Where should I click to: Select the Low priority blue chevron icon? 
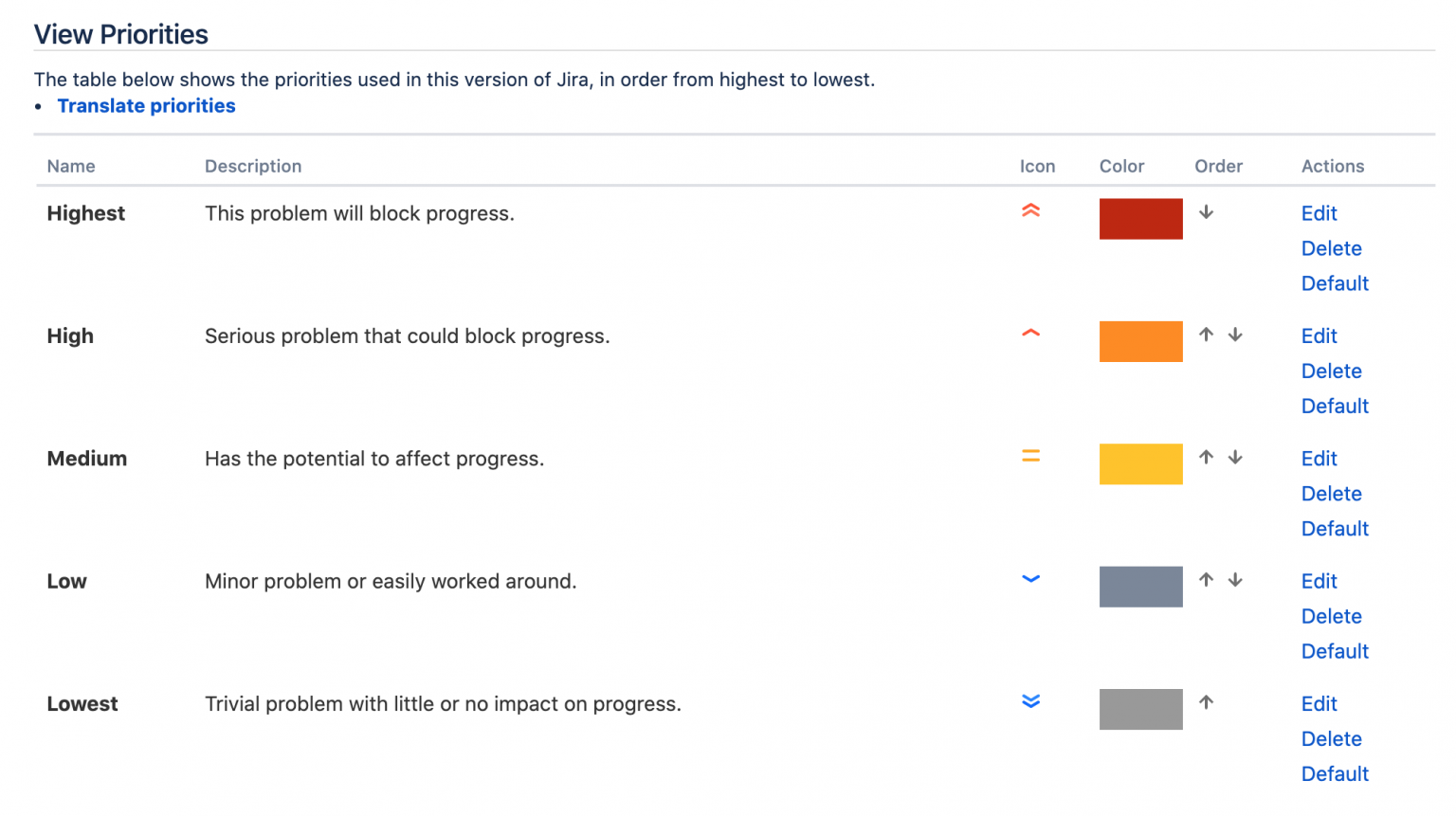click(1030, 579)
